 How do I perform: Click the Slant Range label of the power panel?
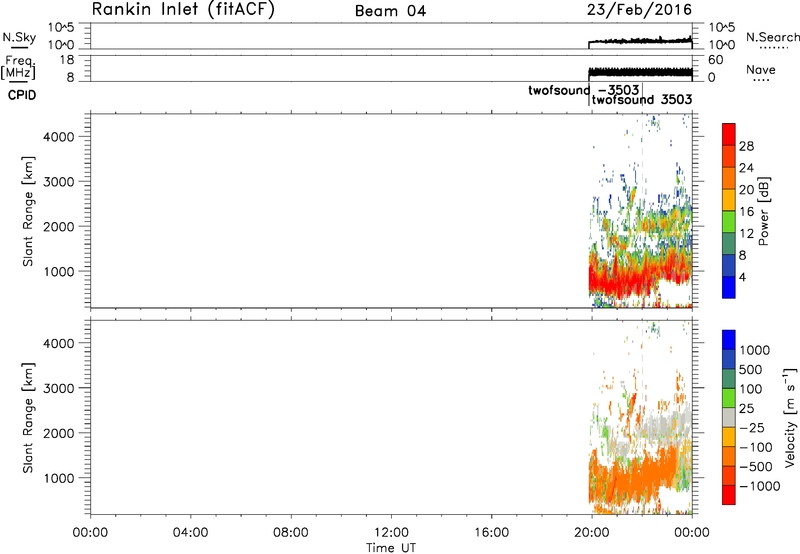[28, 211]
